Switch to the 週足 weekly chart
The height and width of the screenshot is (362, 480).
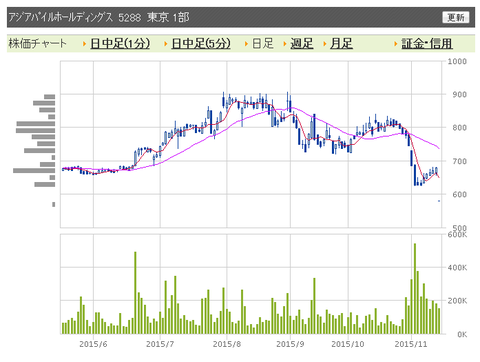(302, 44)
